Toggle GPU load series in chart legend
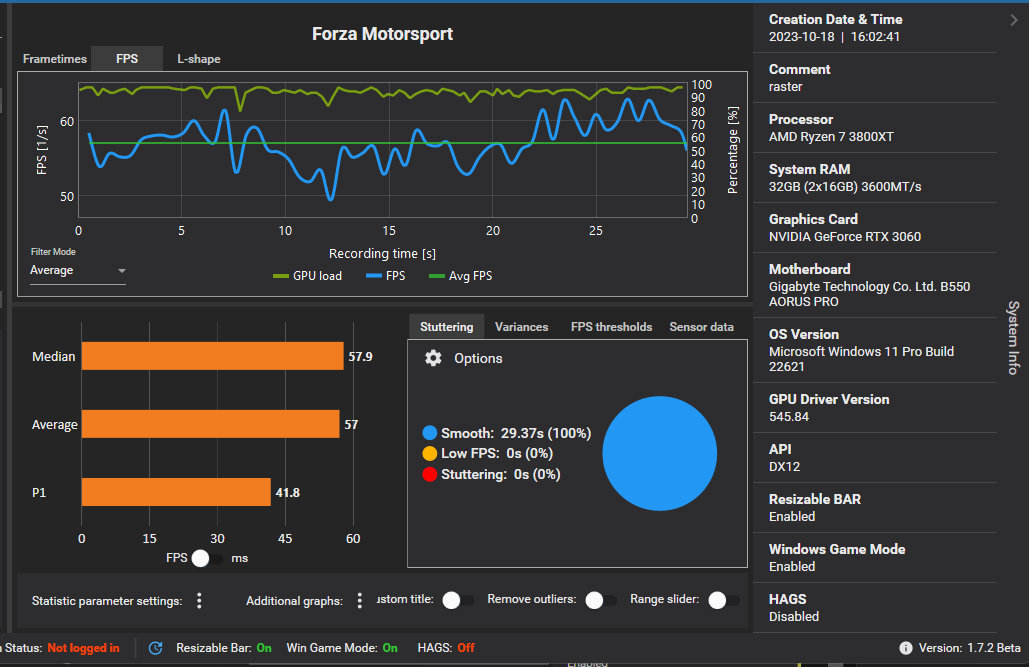Screen dimensions: 1029x667 pos(307,276)
